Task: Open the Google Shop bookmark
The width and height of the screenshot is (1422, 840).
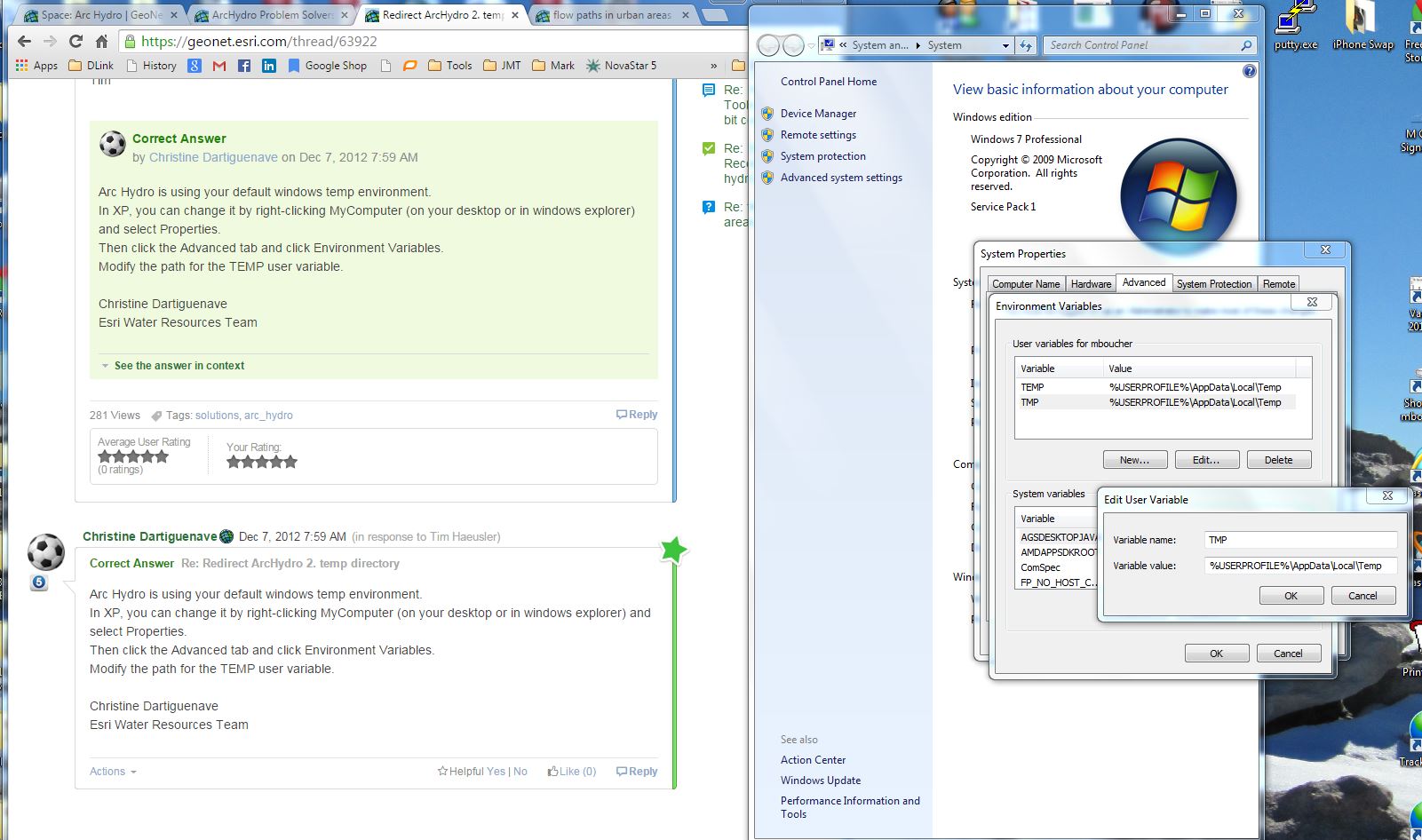Action: pyautogui.click(x=327, y=66)
